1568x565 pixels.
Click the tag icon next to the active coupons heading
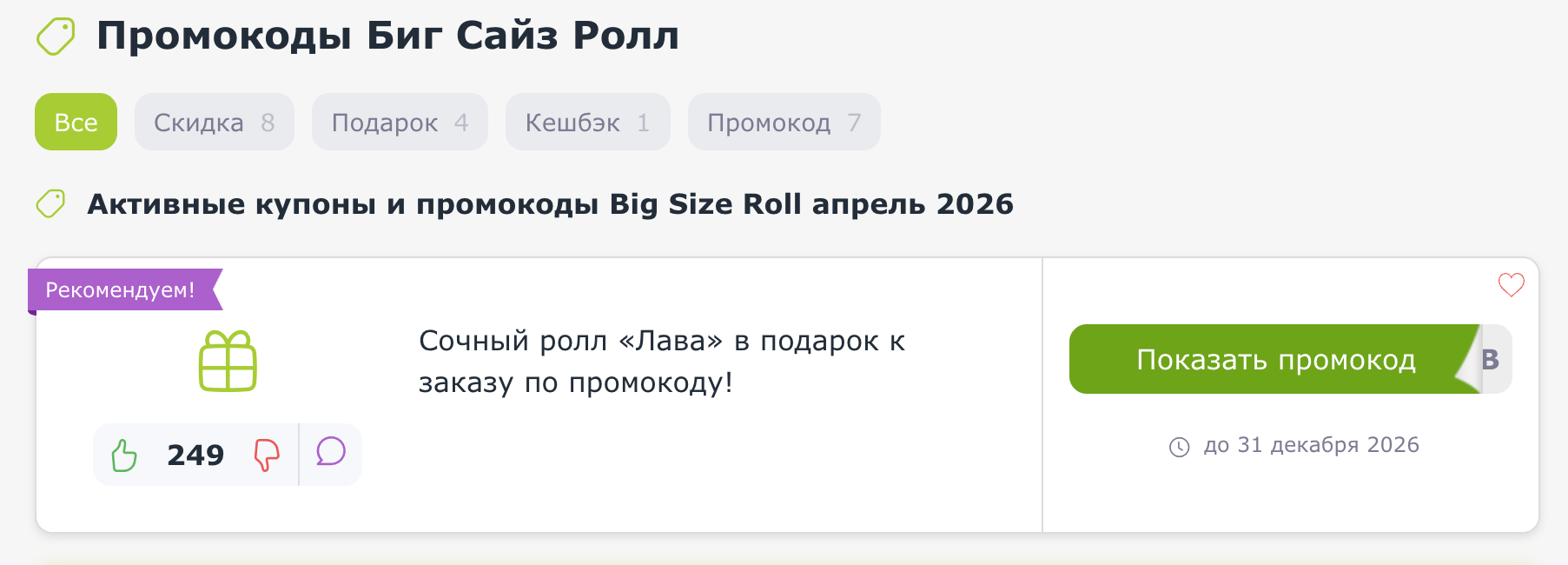[x=50, y=203]
